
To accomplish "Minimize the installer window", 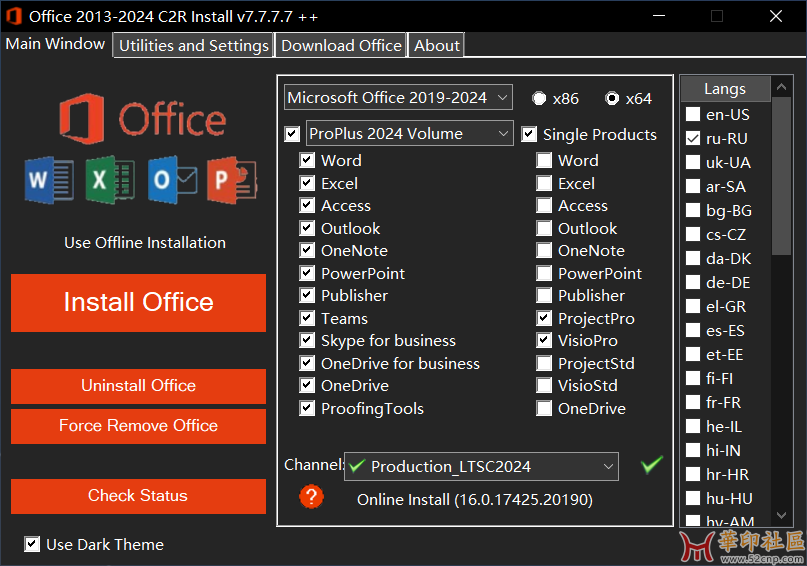I will pos(659,16).
